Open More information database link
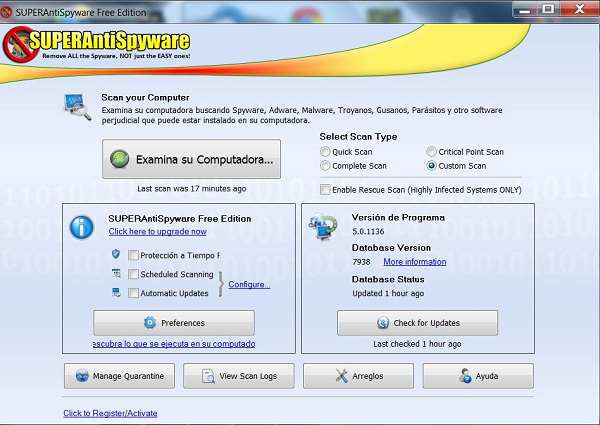 [x=415, y=262]
